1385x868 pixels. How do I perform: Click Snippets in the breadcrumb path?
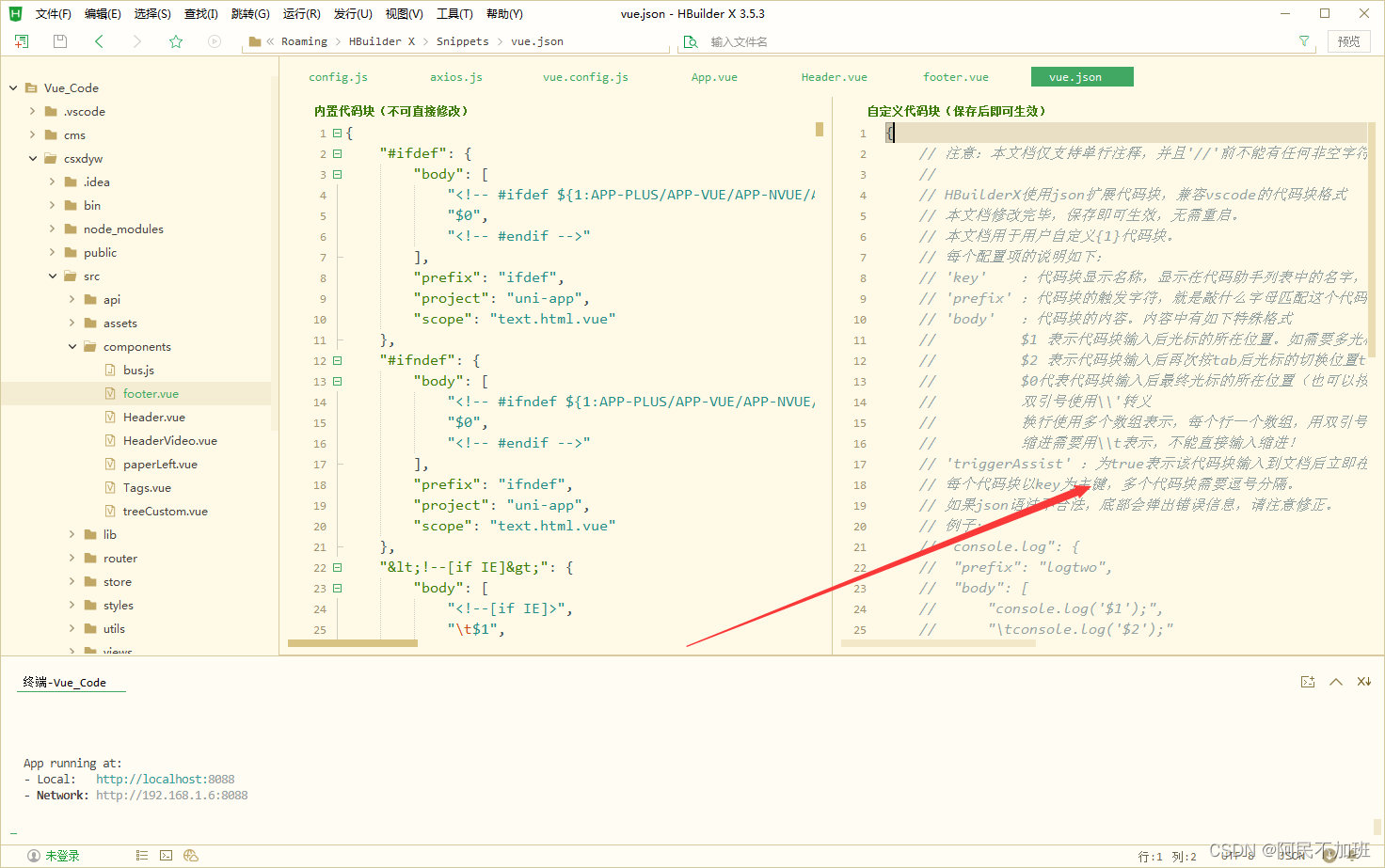(463, 41)
